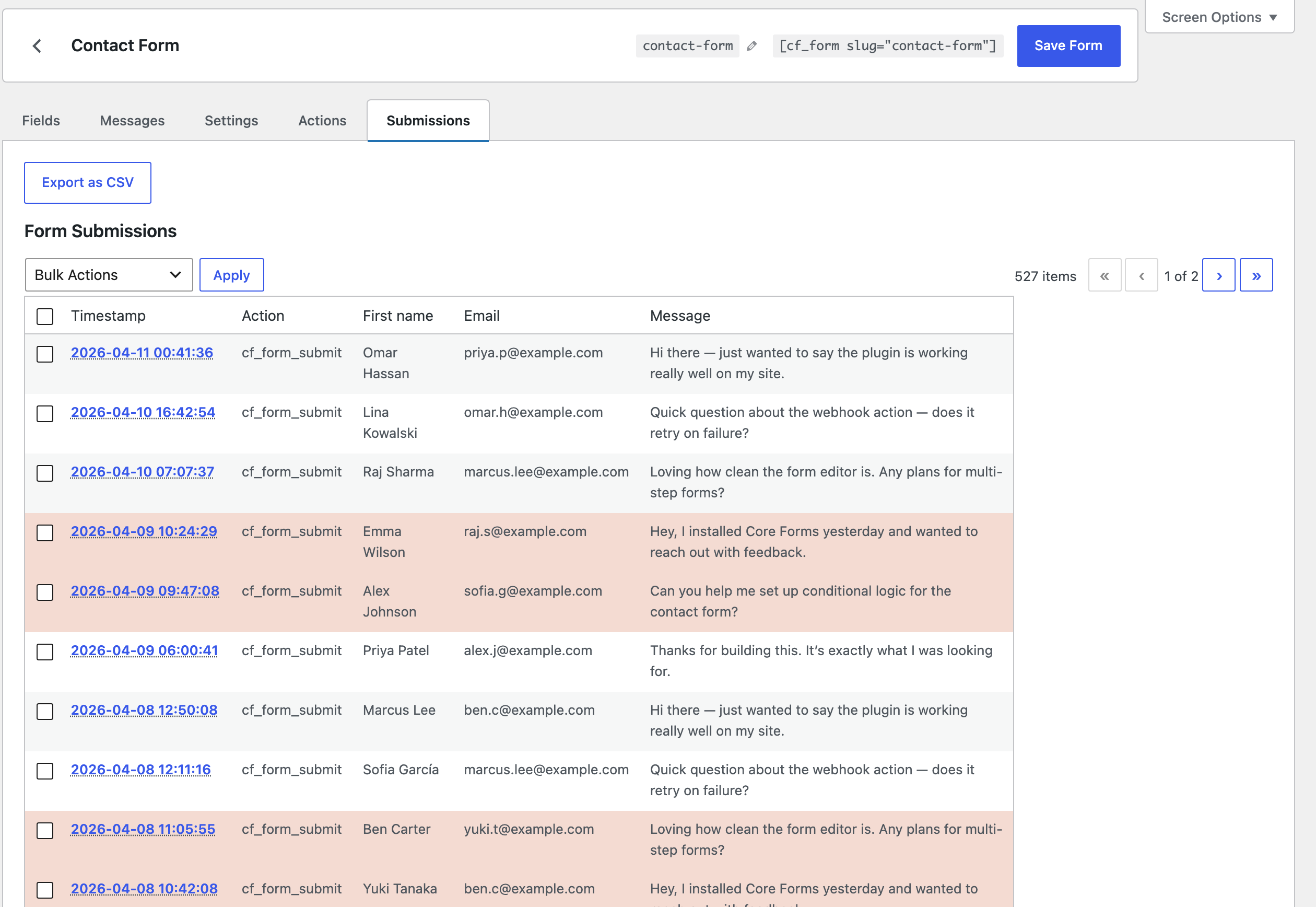Go back using the left chevron icon
The image size is (1316, 907).
(37, 46)
